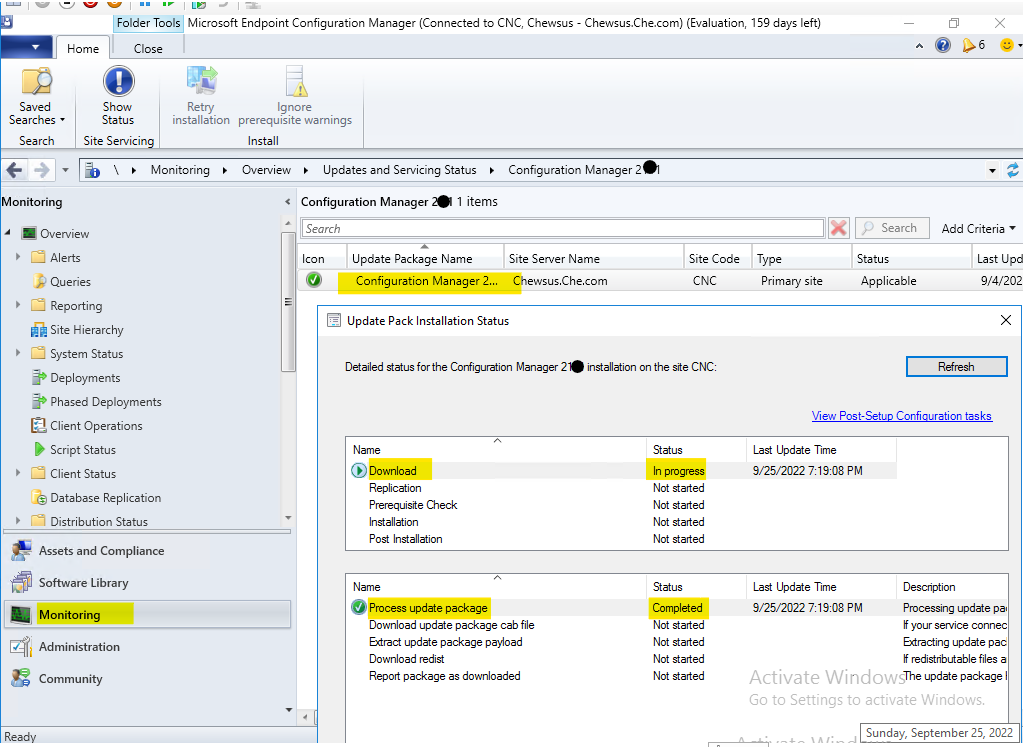Open Saved Searches in the ribbon
The height and width of the screenshot is (747, 1026).
37,96
